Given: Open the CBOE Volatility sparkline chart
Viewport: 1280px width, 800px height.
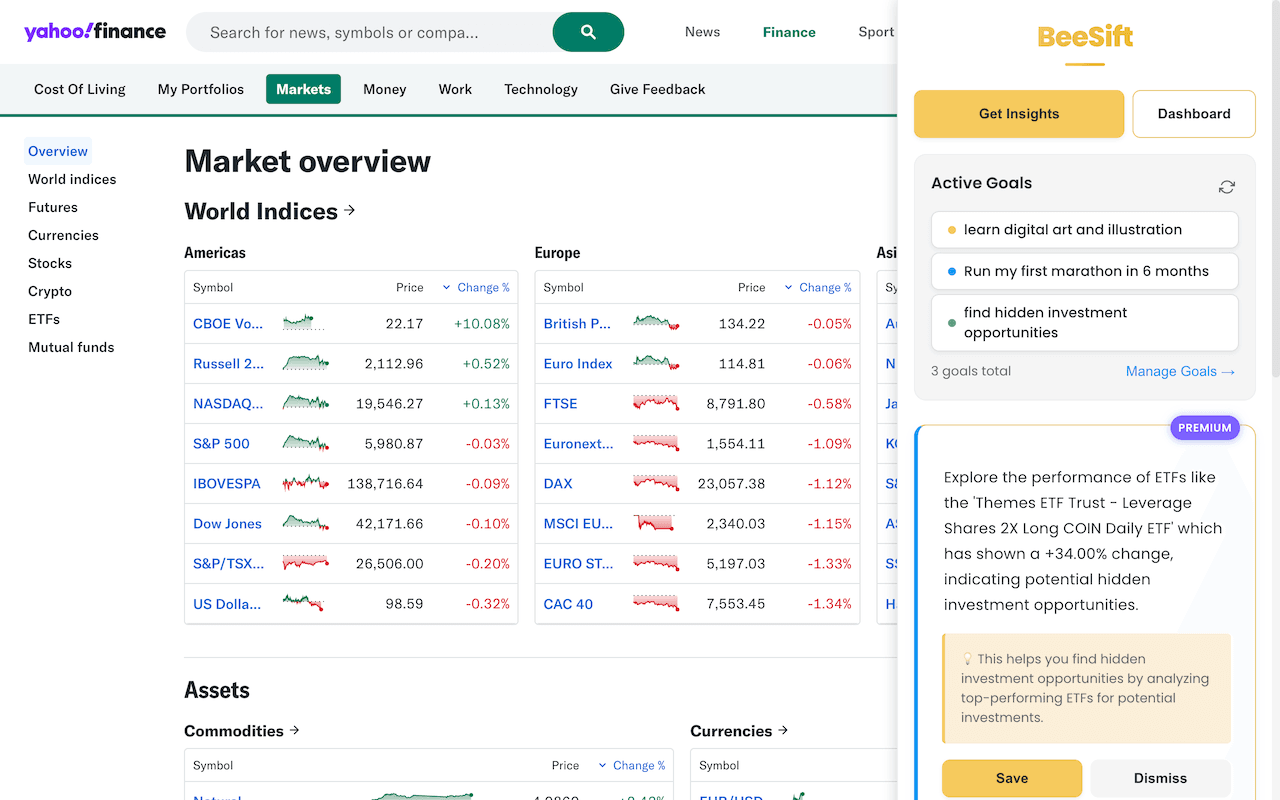Looking at the screenshot, I should point(303,323).
